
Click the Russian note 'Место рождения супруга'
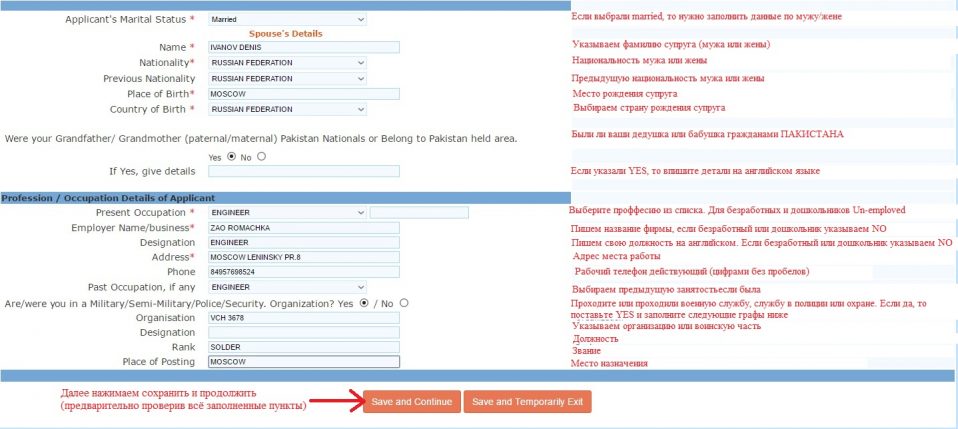tap(624, 94)
